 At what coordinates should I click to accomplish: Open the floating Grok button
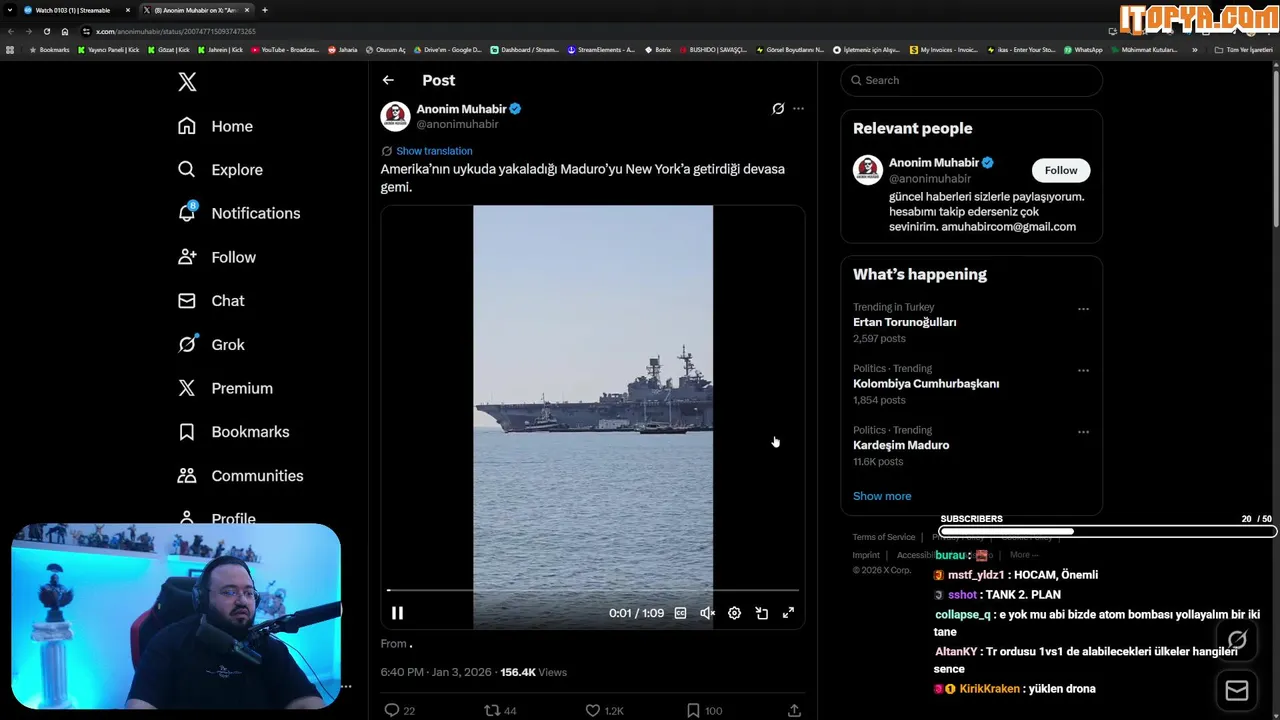click(1237, 640)
